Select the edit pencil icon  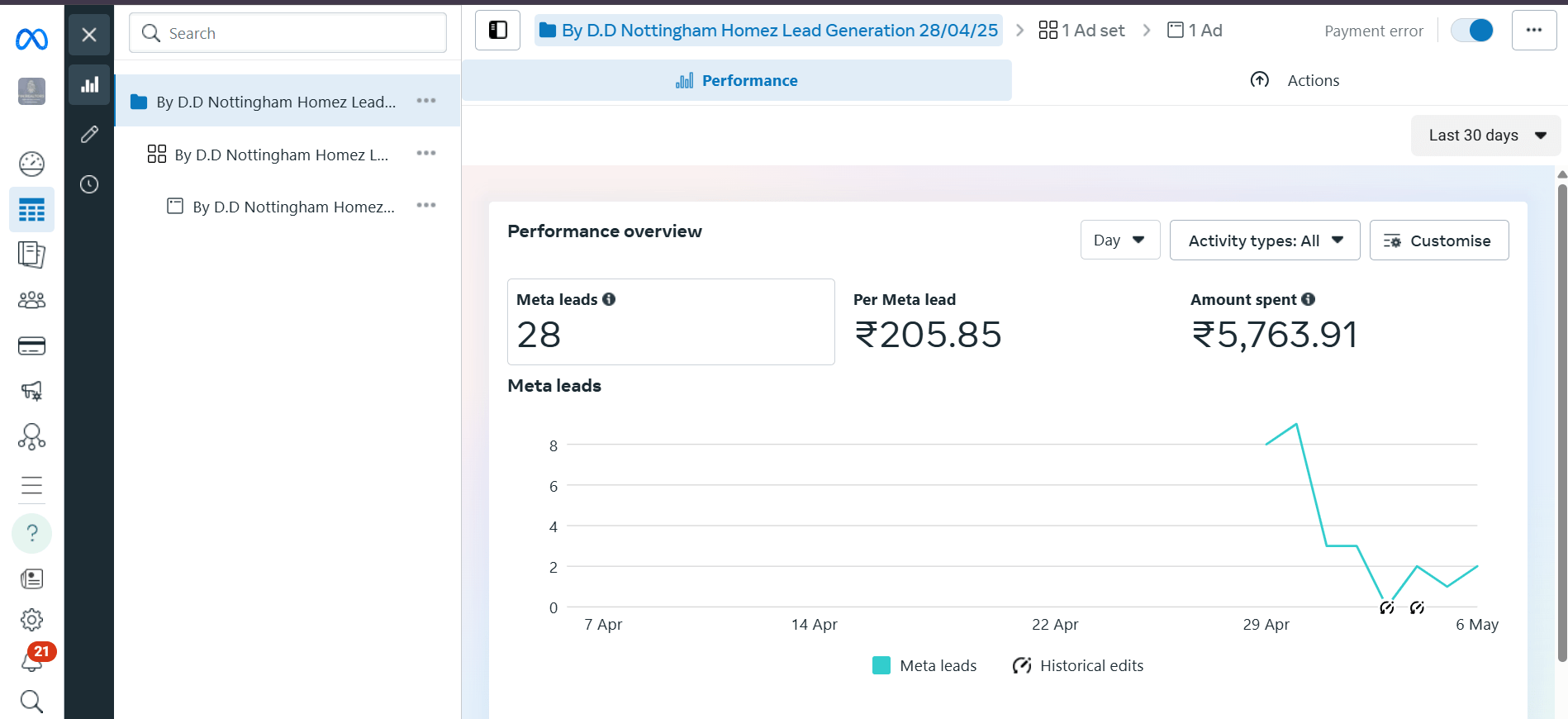coord(89,135)
